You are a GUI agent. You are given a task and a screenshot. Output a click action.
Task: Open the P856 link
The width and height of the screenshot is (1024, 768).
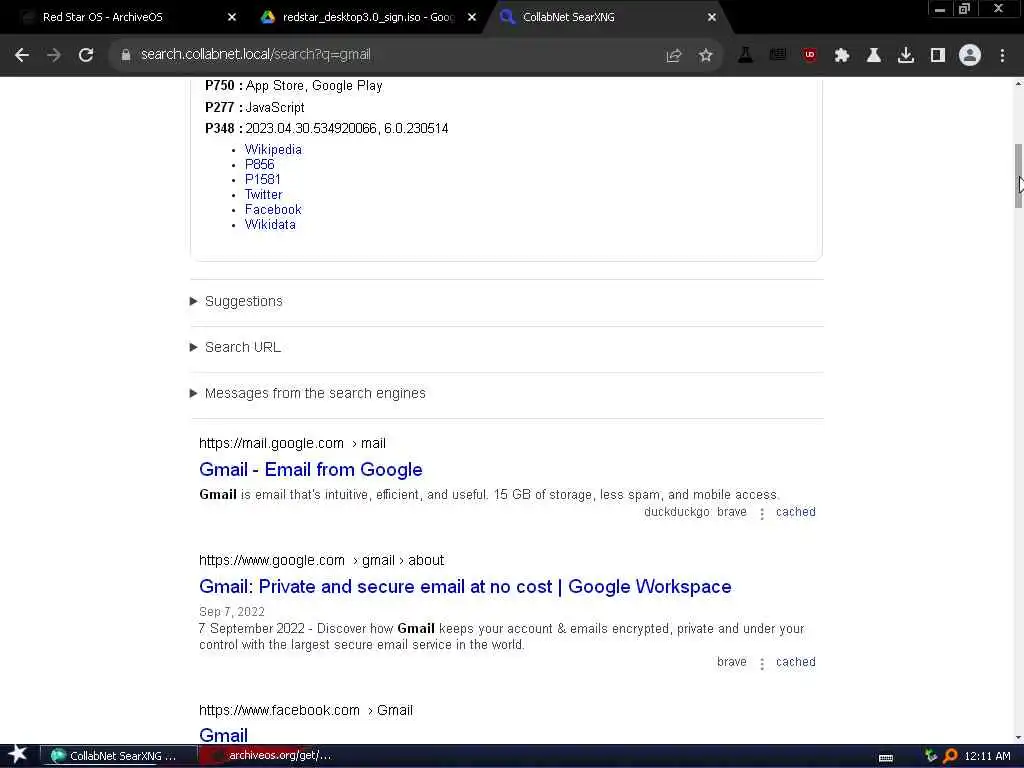click(x=259, y=165)
